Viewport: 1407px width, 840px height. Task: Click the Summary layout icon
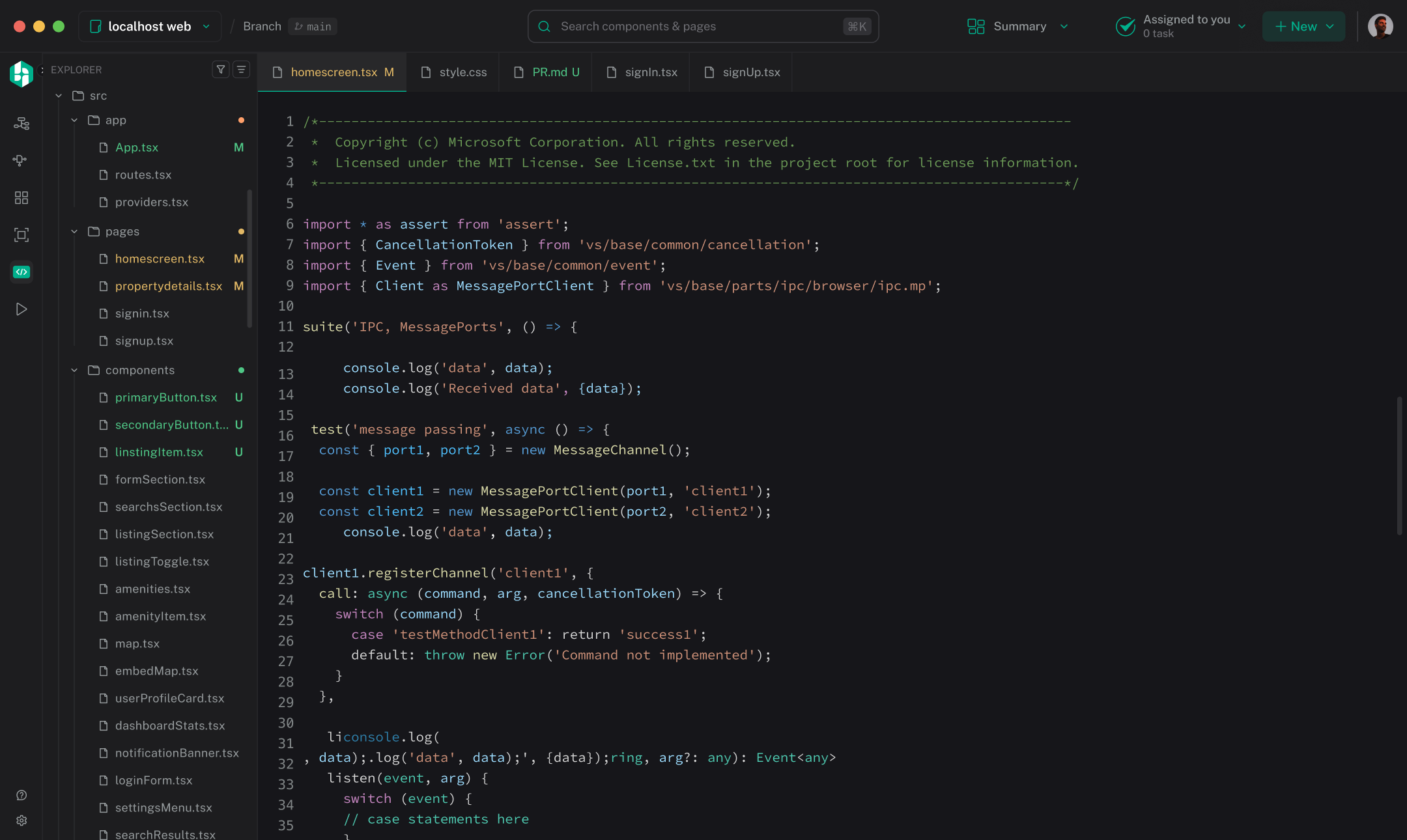coord(976,26)
